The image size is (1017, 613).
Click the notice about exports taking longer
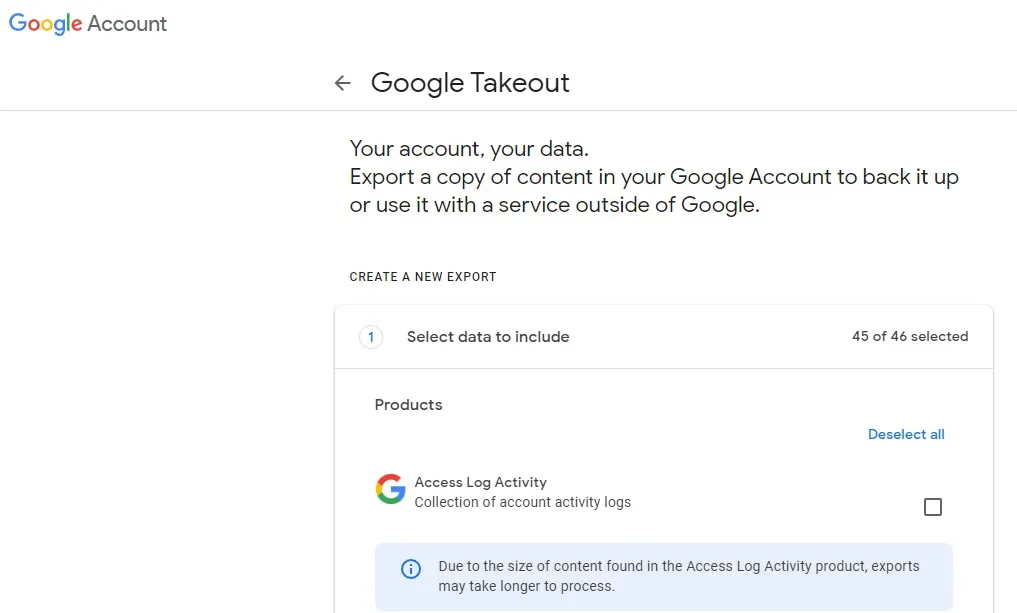pyautogui.click(x=664, y=576)
